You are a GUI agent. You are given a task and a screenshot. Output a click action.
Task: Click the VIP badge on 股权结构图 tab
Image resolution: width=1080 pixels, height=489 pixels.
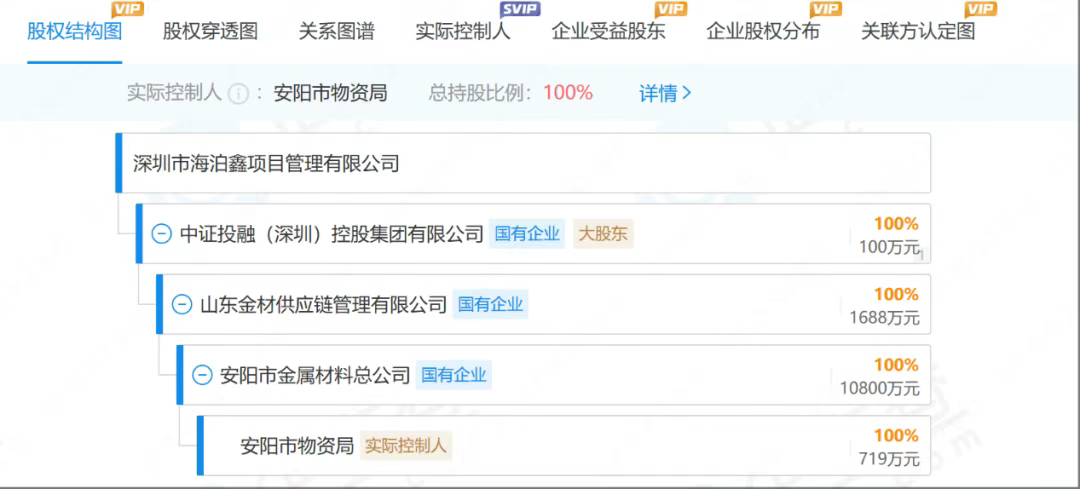127,8
